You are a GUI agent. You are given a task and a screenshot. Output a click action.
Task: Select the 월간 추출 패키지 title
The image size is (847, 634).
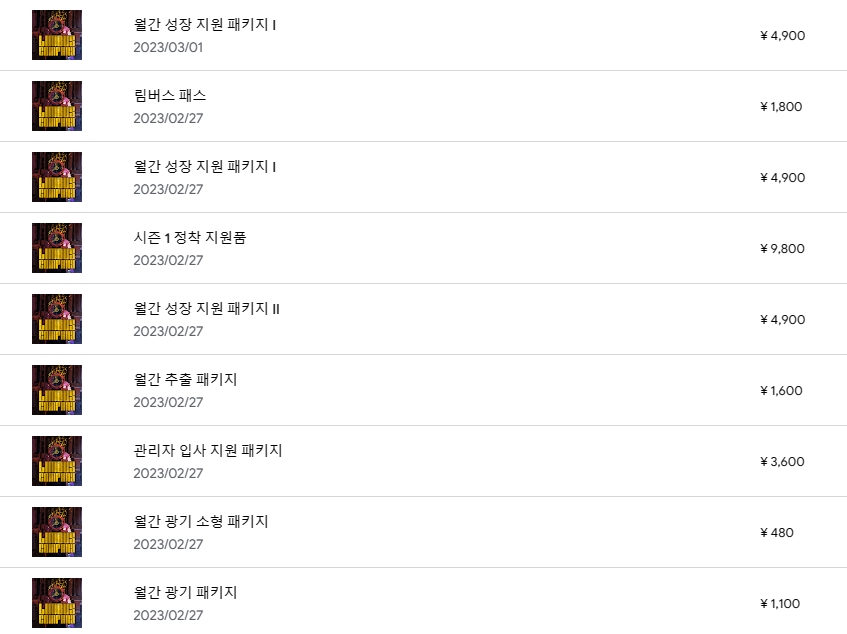point(185,380)
